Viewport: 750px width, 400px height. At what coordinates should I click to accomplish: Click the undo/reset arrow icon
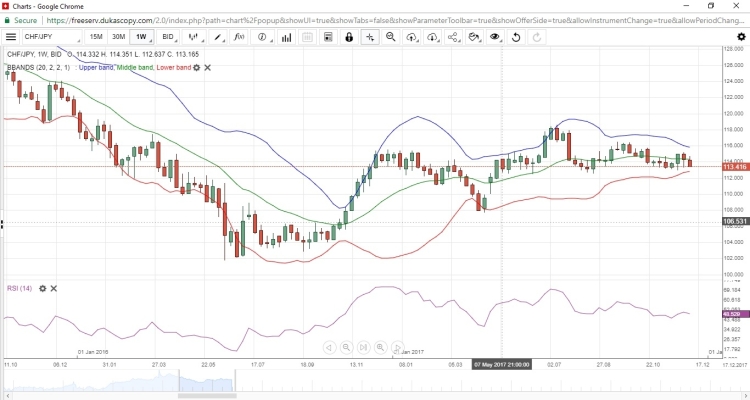(x=517, y=37)
